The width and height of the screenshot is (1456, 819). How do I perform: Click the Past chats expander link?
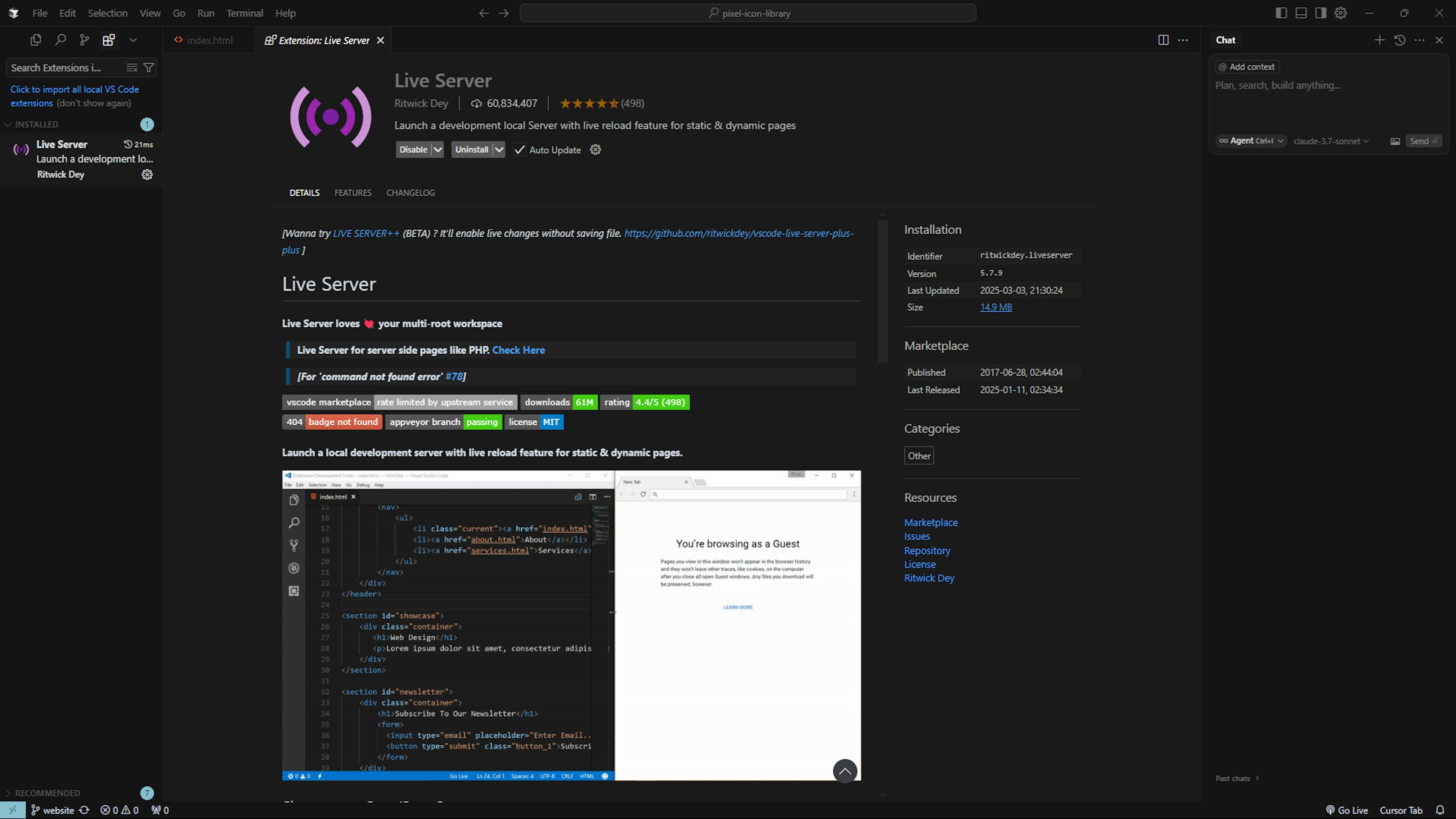point(1237,778)
